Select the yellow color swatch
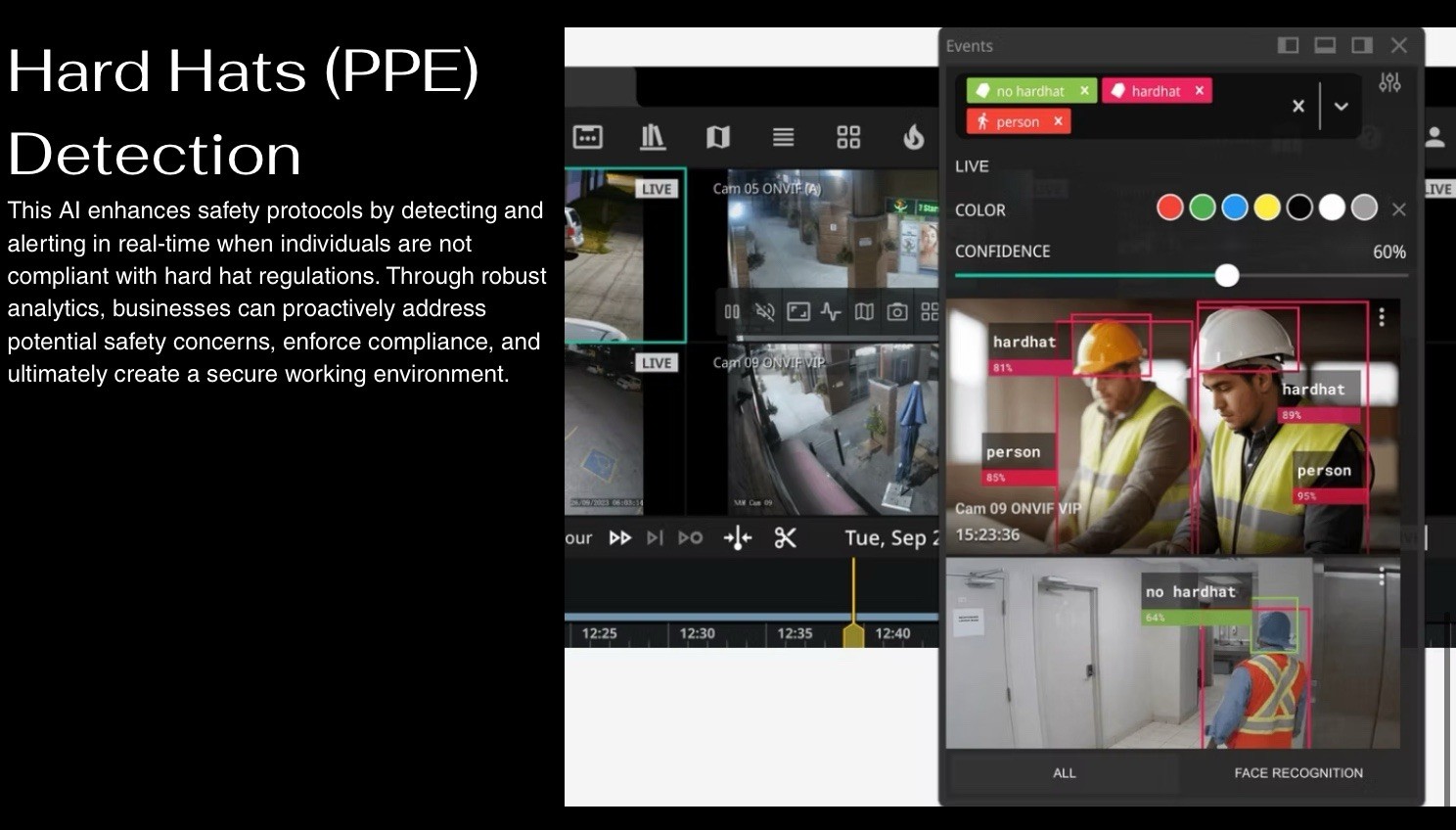The height and width of the screenshot is (830, 1456). (1267, 207)
